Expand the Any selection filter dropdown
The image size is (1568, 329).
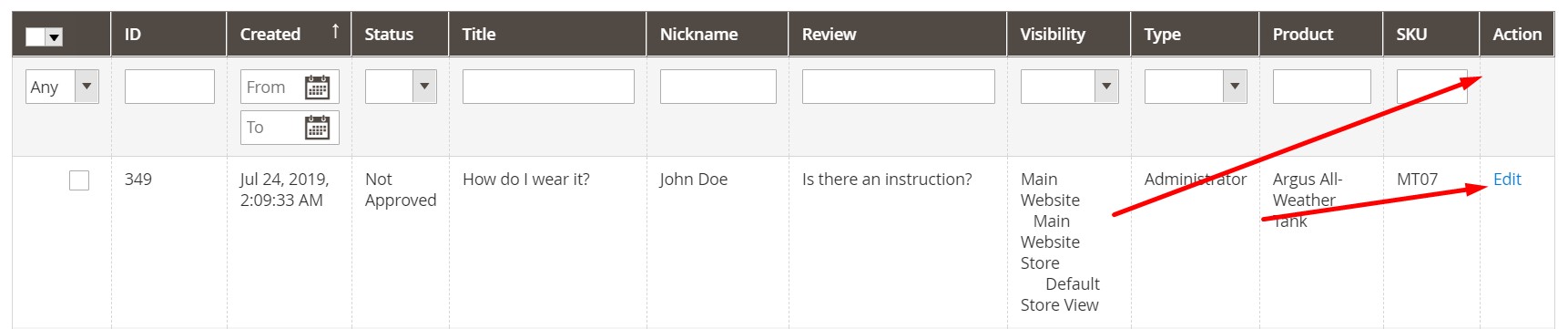click(62, 87)
